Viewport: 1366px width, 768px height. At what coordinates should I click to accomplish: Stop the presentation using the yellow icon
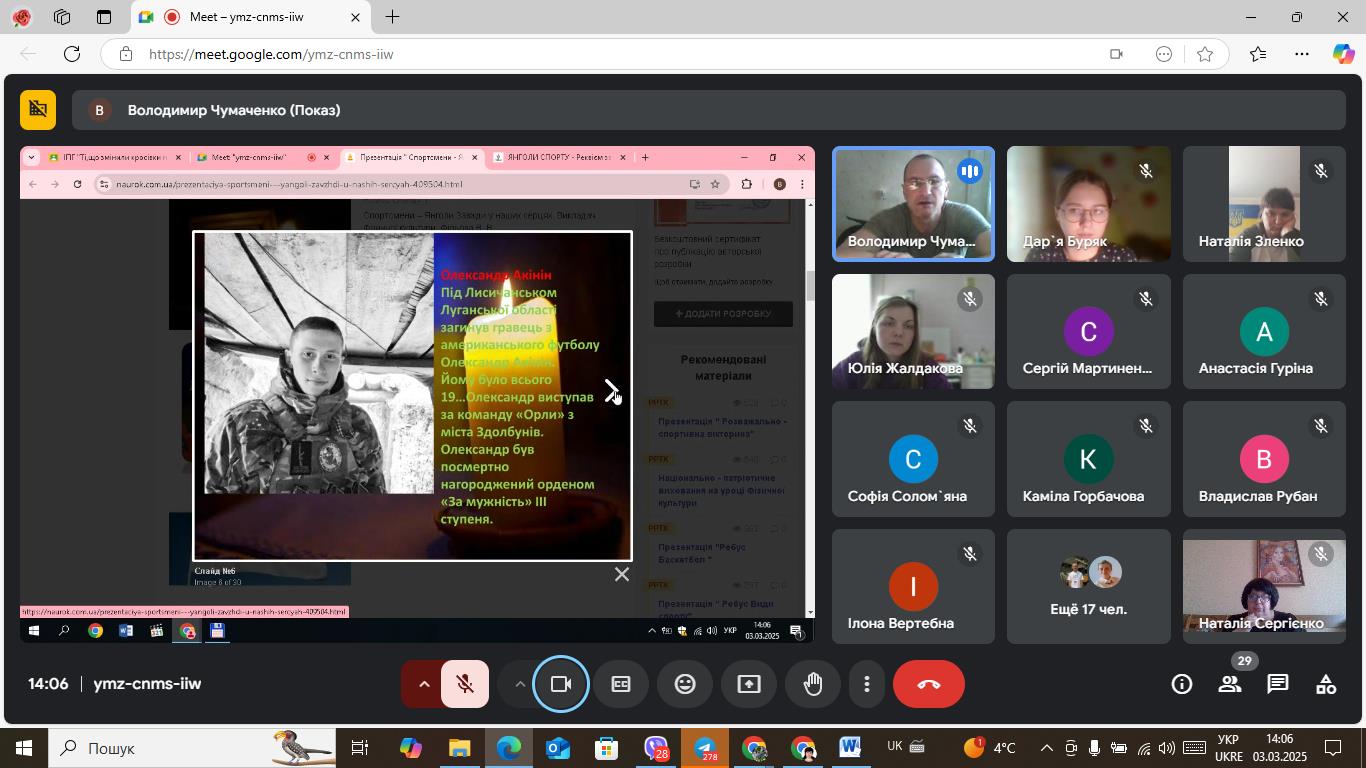[x=38, y=110]
